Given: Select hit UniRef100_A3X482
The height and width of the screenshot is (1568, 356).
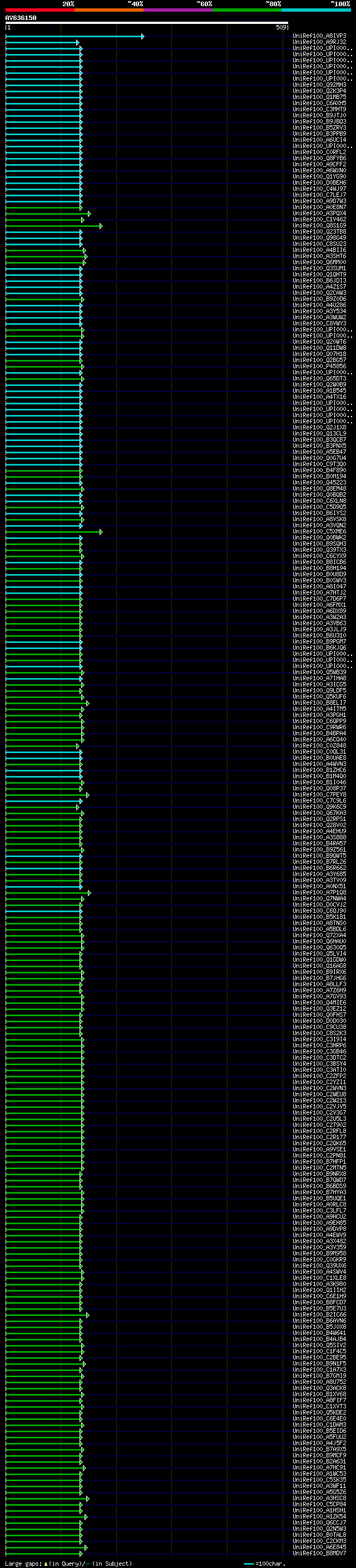Looking at the screenshot, I should pos(319,1241).
